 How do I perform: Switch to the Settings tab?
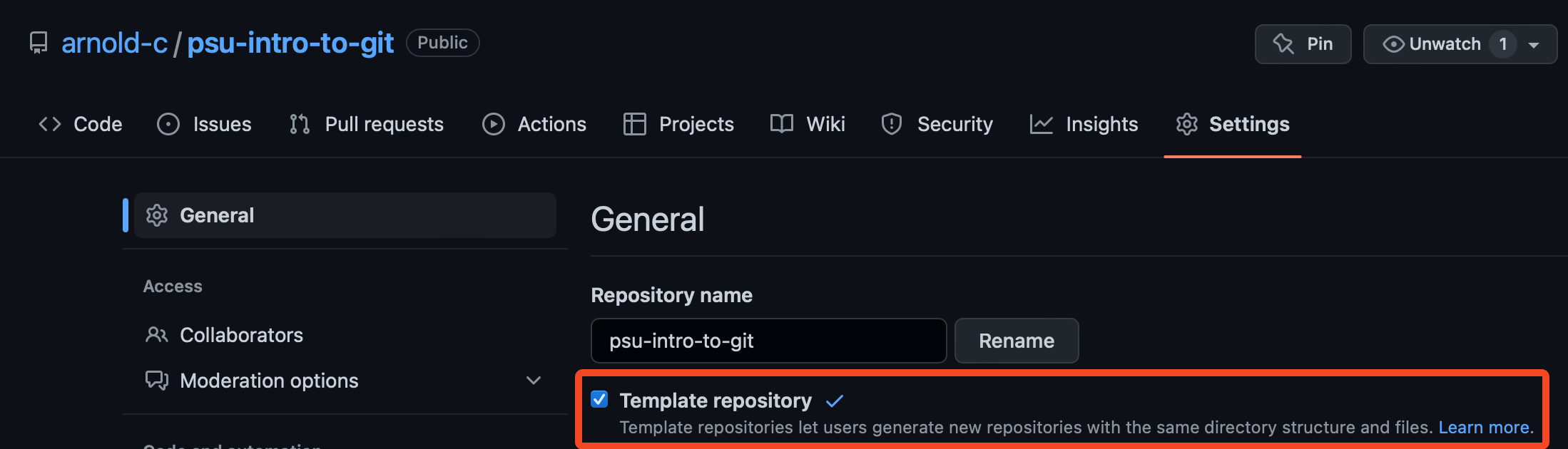pyautogui.click(x=1233, y=124)
